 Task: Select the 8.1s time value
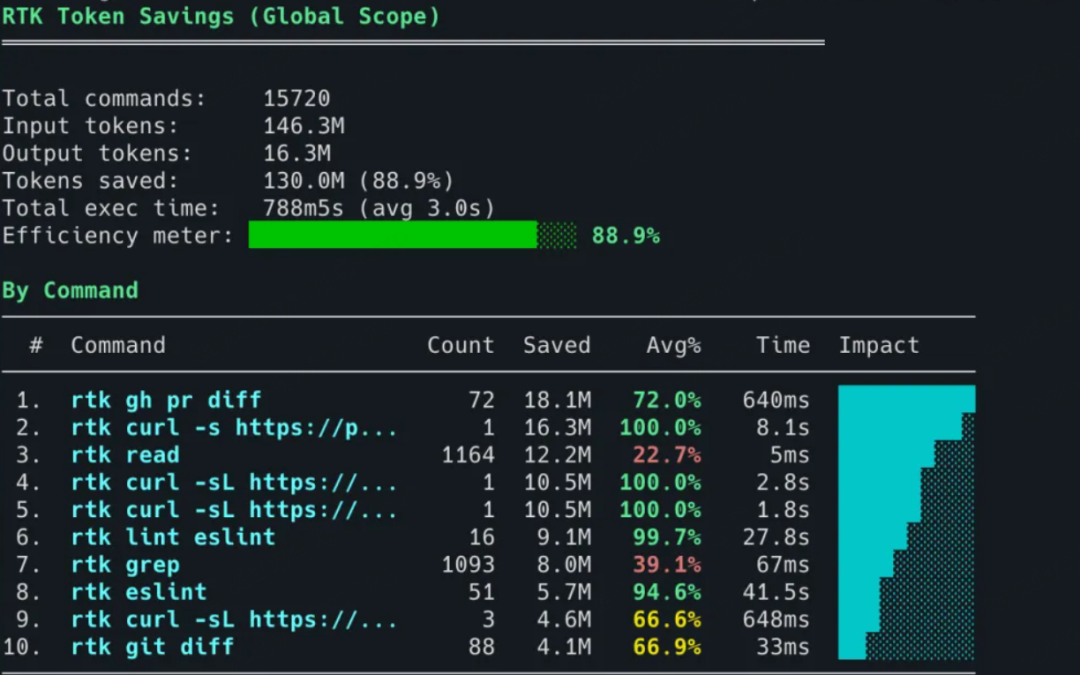[x=783, y=428]
